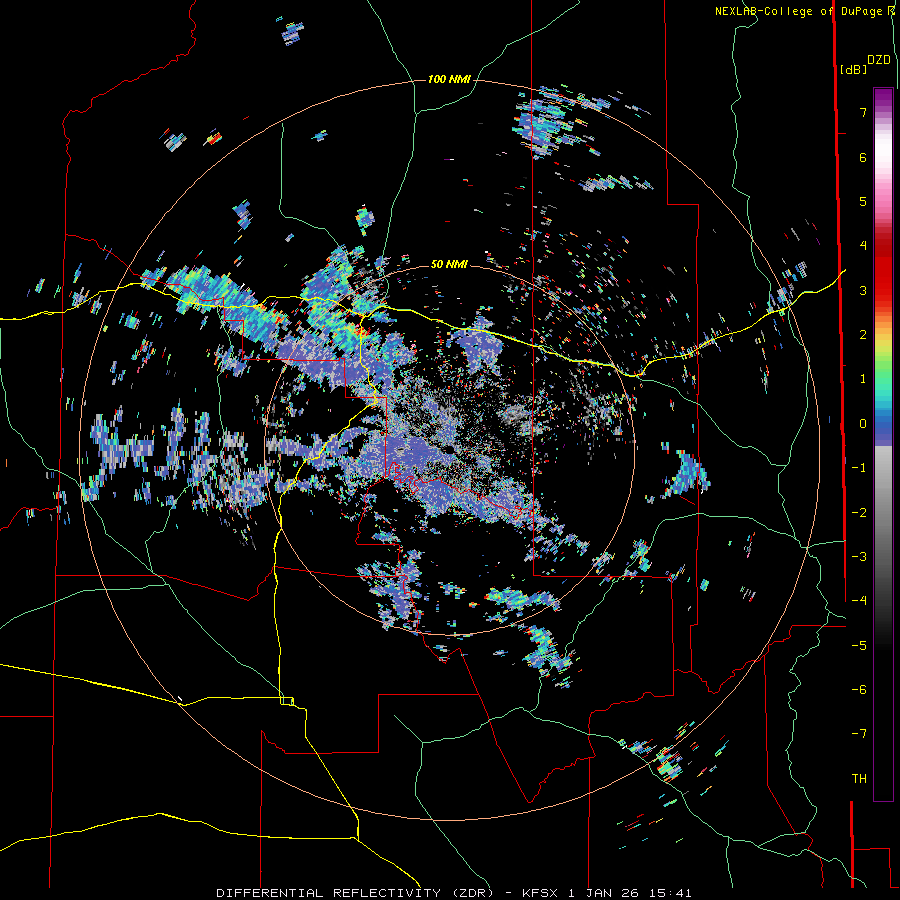Click the "[dB]" units label
Viewport: 900px width, 900px height.
(853, 70)
